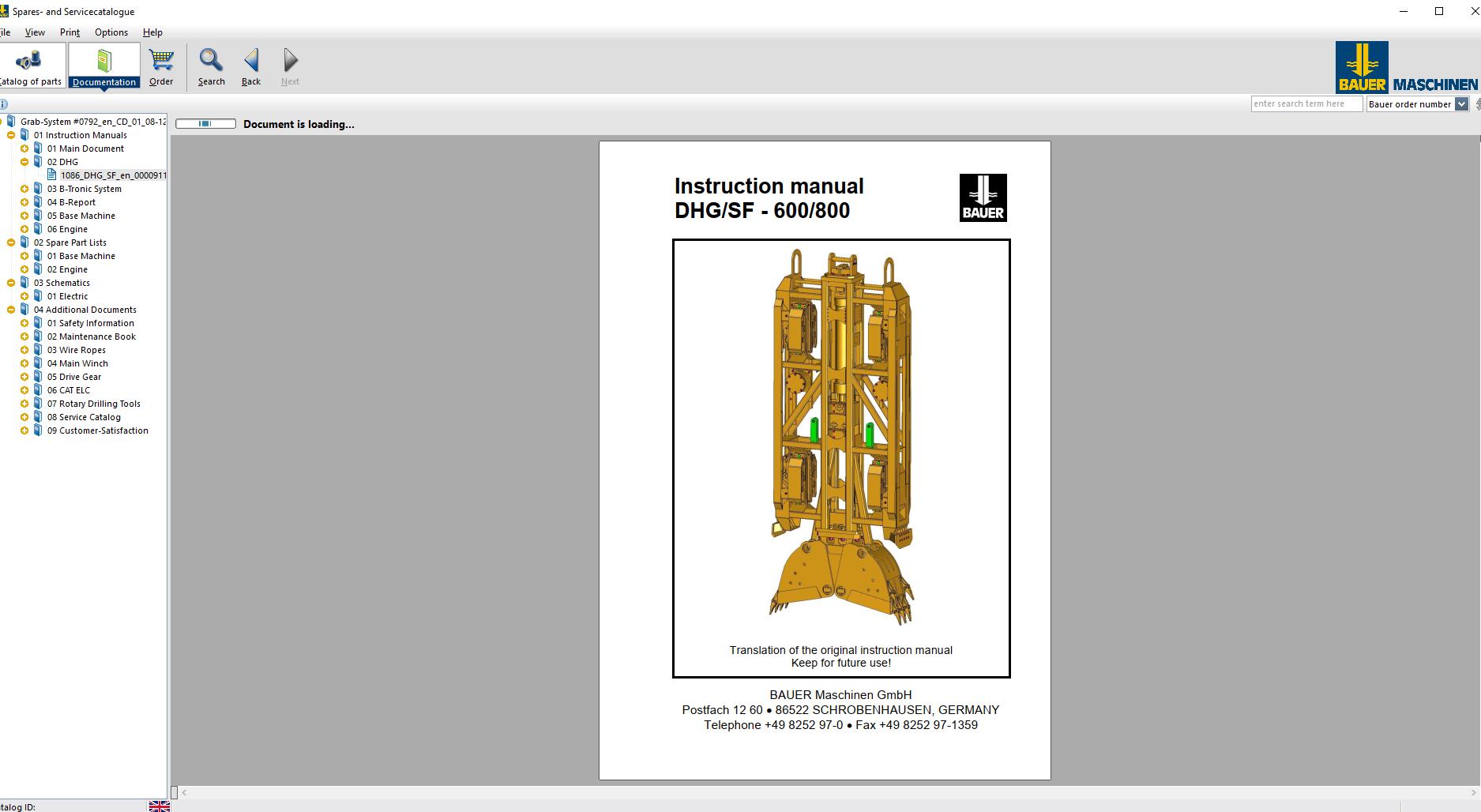This screenshot has height=812, width=1481.
Task: Collapse the 02 DHG node
Action: 24,162
